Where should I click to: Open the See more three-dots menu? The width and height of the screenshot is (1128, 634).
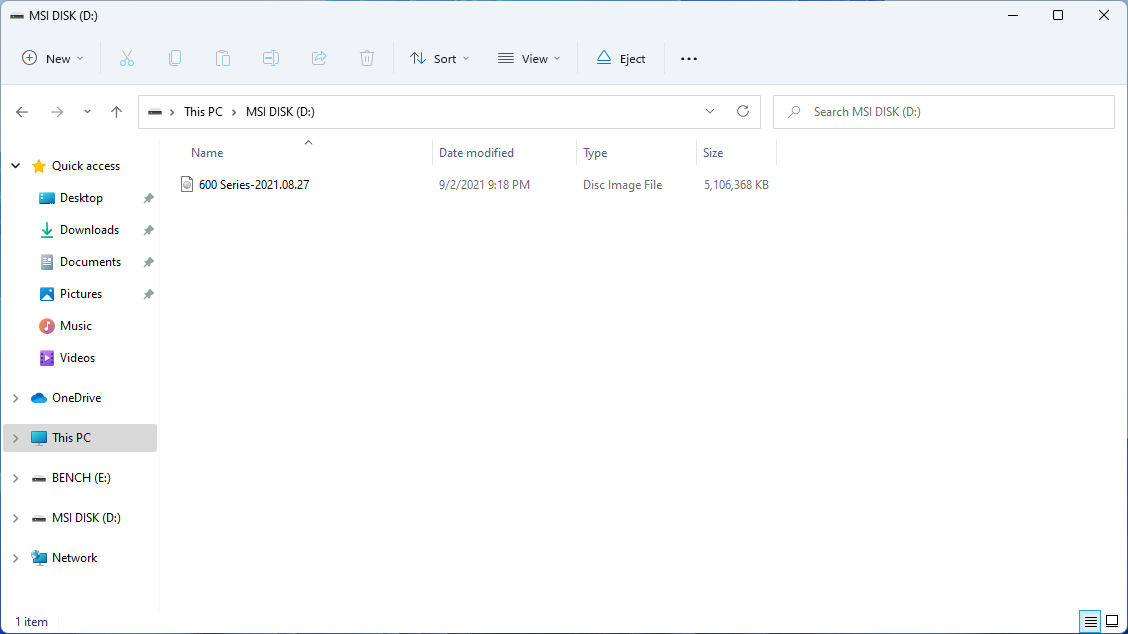click(688, 59)
